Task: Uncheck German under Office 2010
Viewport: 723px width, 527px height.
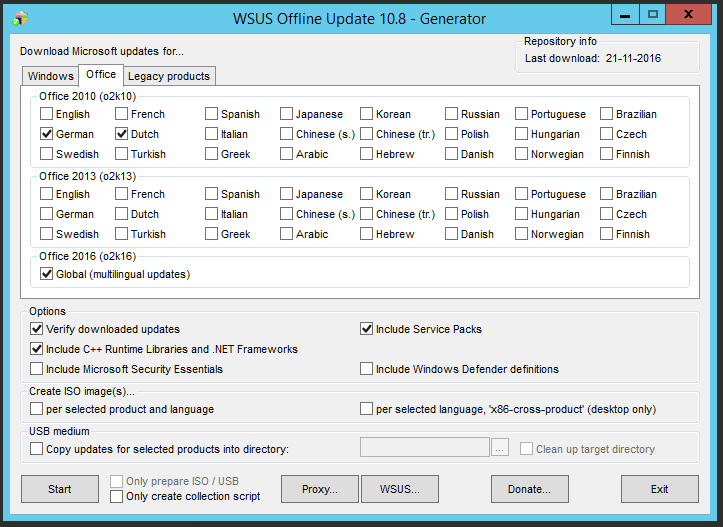Action: coord(47,134)
